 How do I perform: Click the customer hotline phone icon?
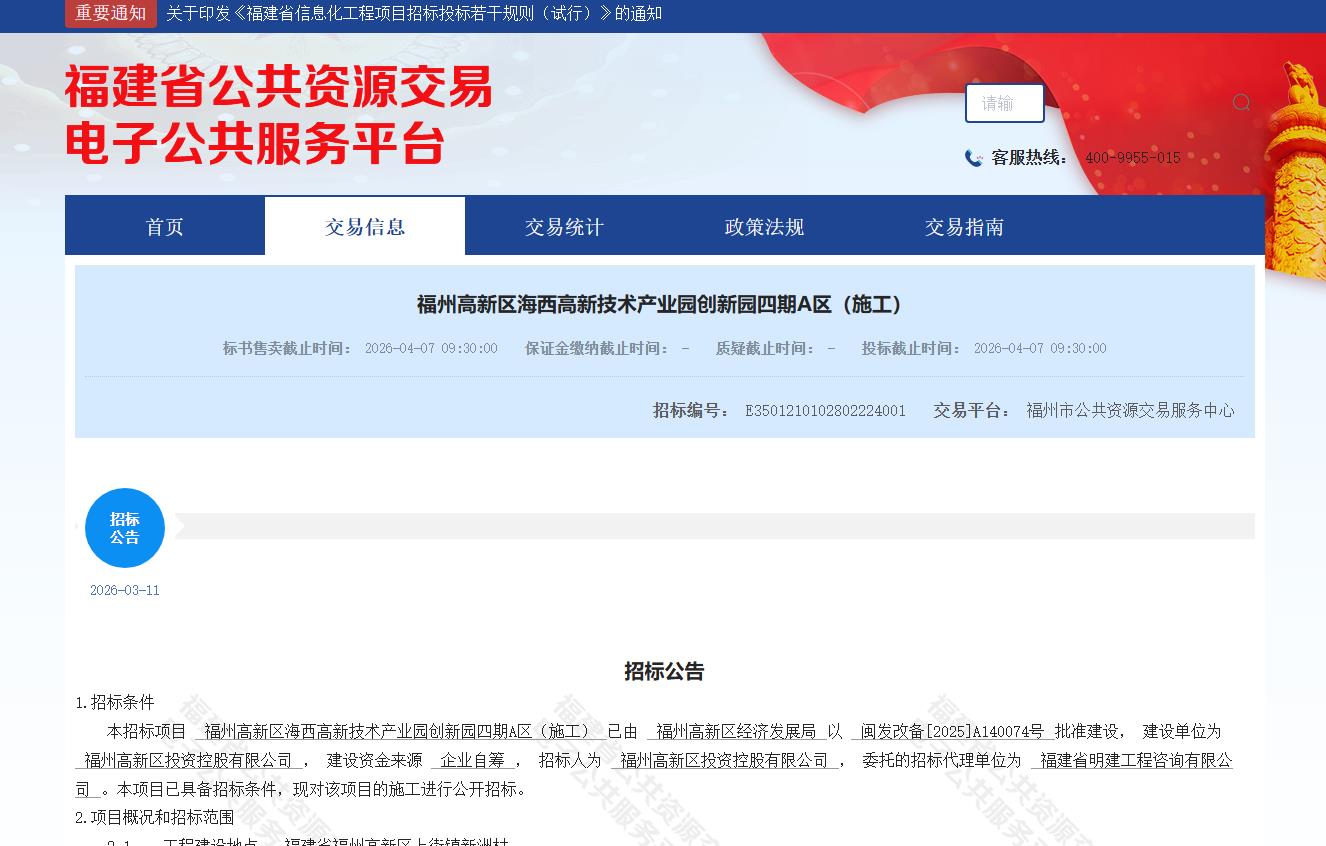tap(973, 158)
